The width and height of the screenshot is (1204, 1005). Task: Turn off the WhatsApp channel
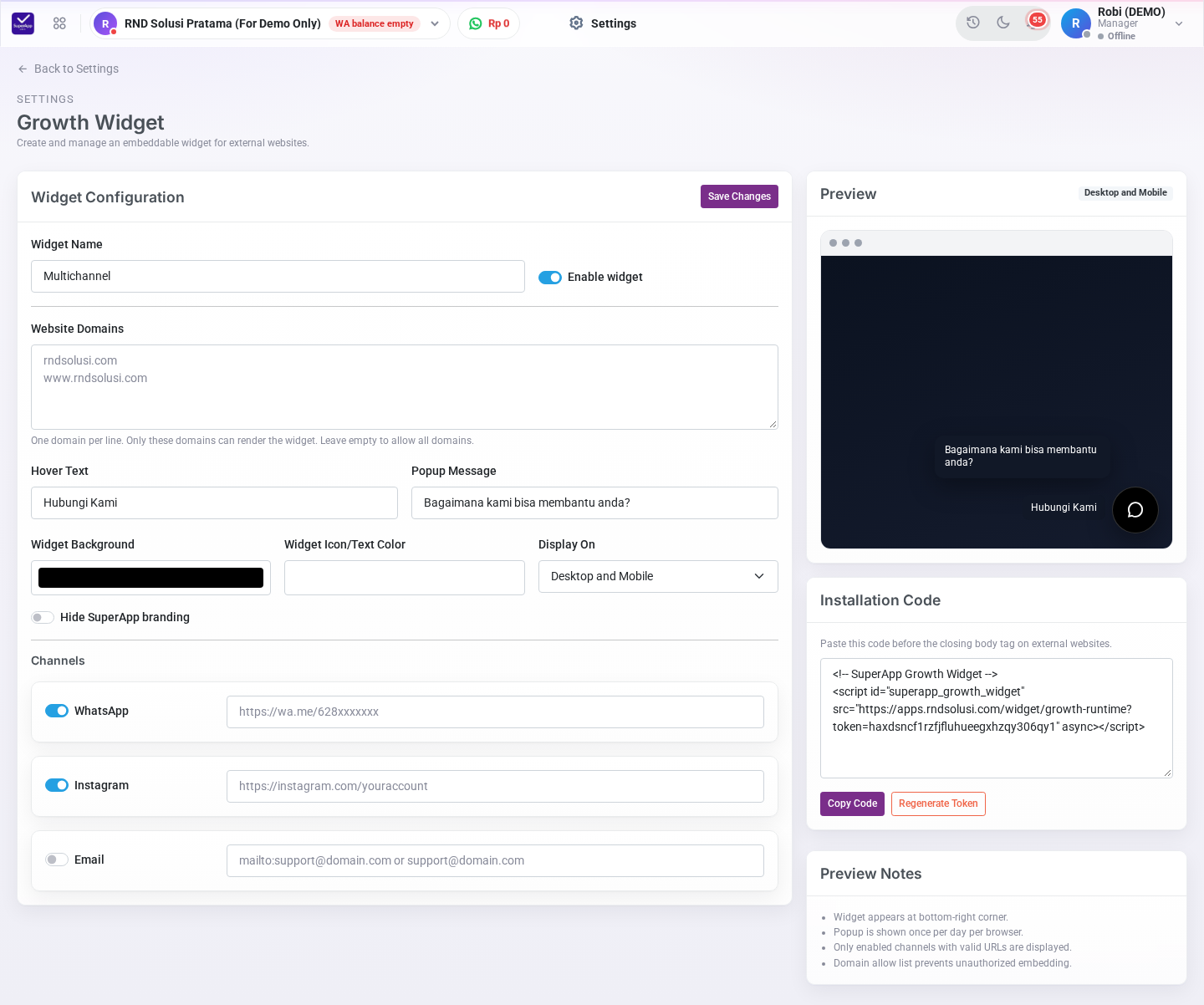57,711
